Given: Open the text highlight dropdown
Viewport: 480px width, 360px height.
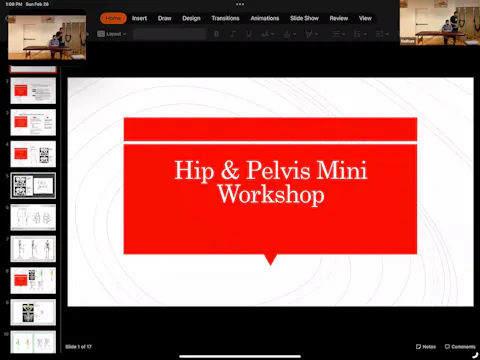Looking at the screenshot, I should pos(312,34).
